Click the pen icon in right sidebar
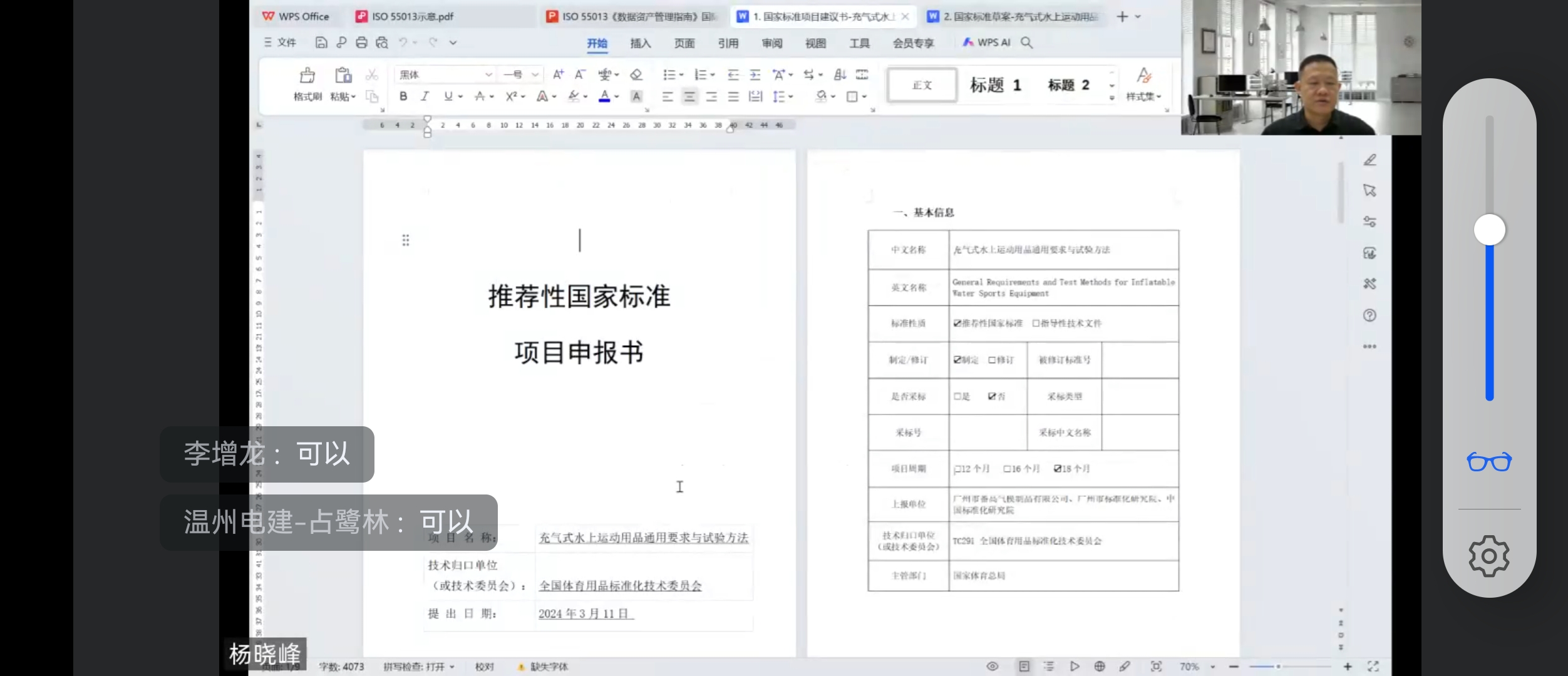This screenshot has height=676, width=1568. pos(1370,160)
